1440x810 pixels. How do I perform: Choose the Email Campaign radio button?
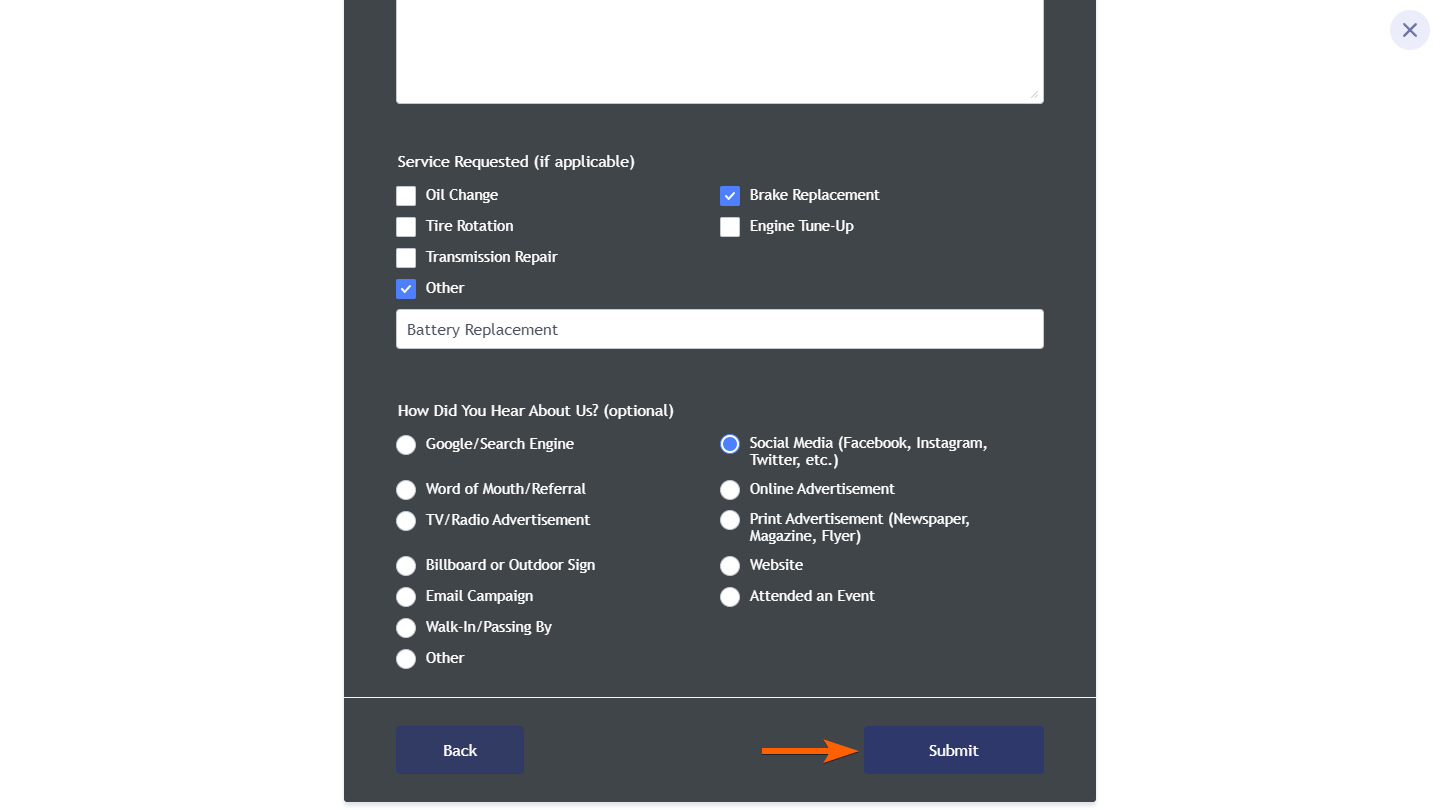pyautogui.click(x=406, y=597)
